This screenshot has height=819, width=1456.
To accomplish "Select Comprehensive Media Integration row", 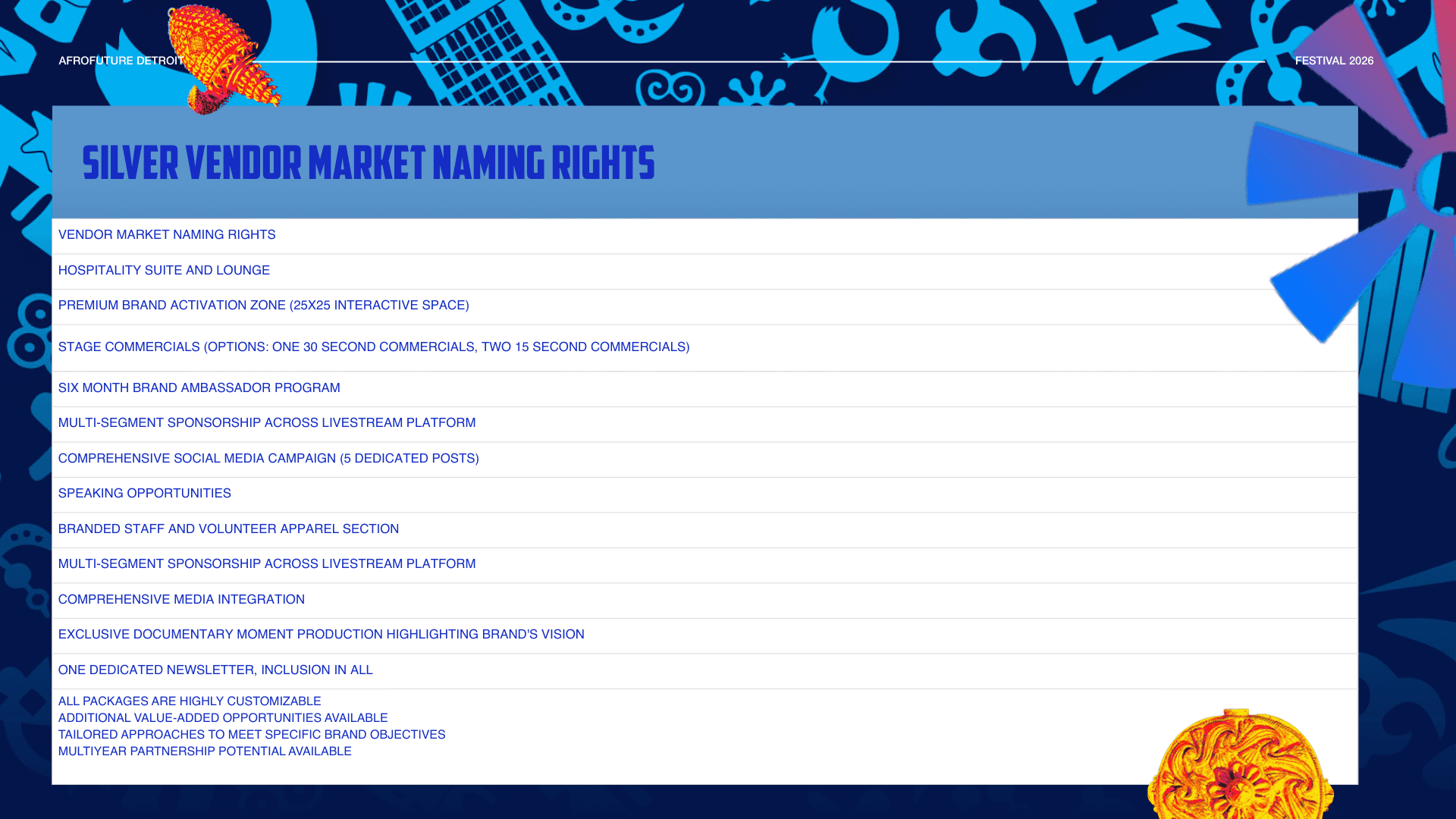I will pyautogui.click(x=181, y=600).
